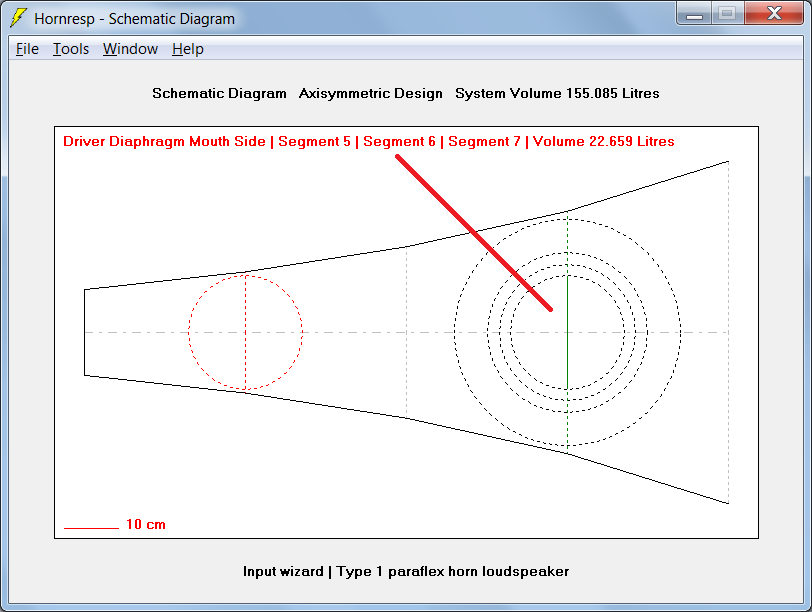Click the 'Segment 7' red label
The width and height of the screenshot is (812, 612).
tap(484, 141)
